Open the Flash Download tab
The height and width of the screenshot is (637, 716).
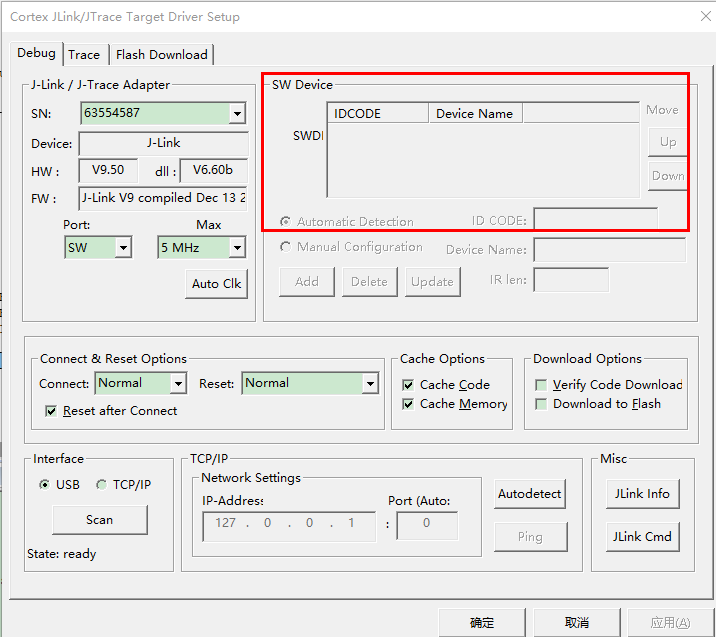point(161,55)
